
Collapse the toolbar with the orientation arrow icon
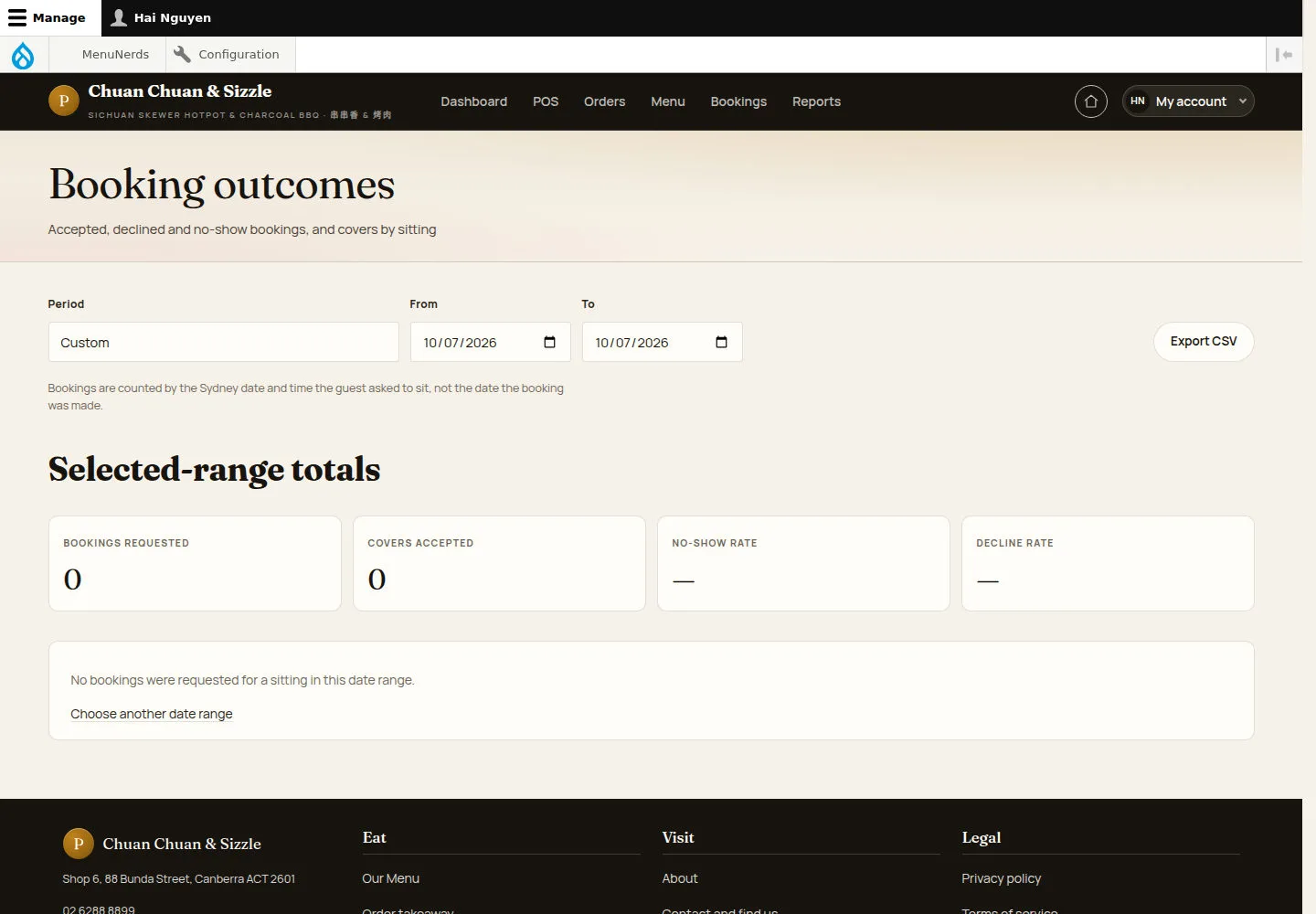point(1284,55)
